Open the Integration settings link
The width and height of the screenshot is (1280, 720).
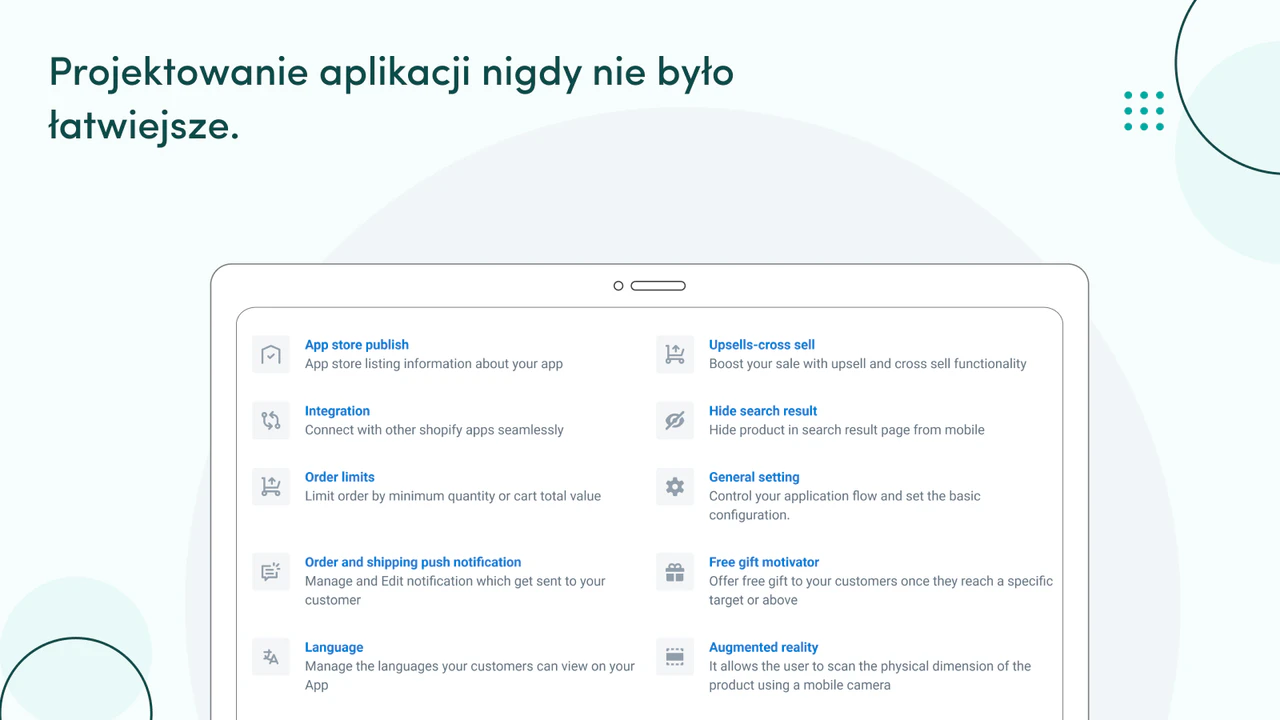coord(337,411)
